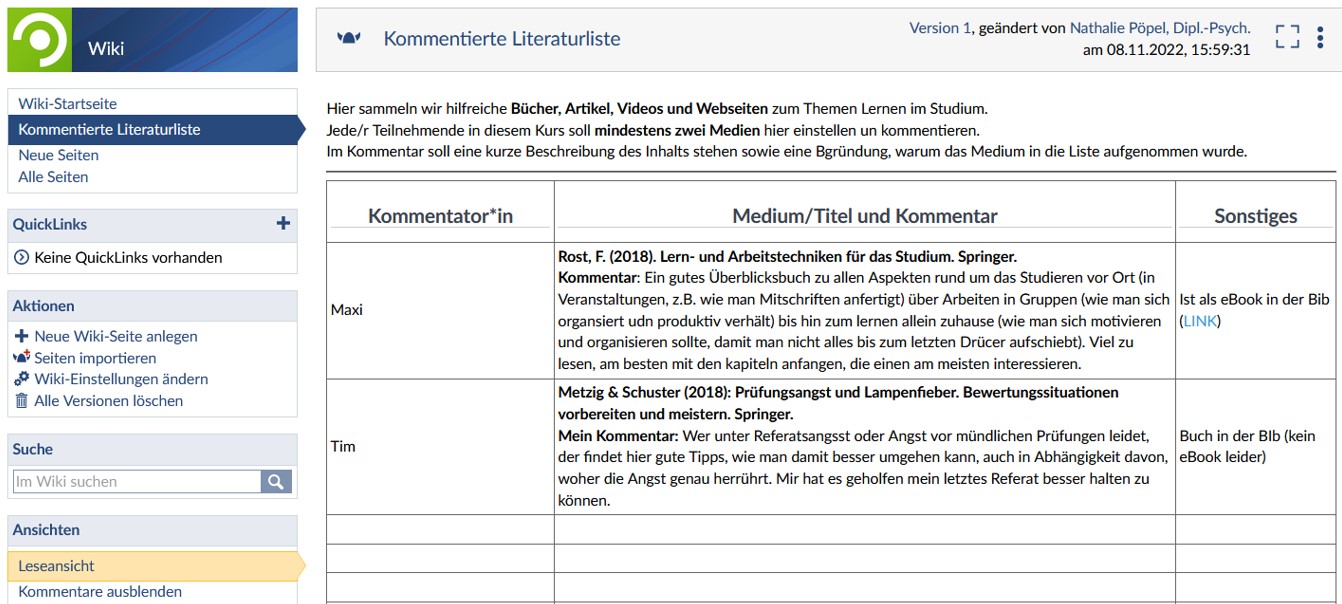Focus the Im Wiki suchen field

tap(136, 482)
